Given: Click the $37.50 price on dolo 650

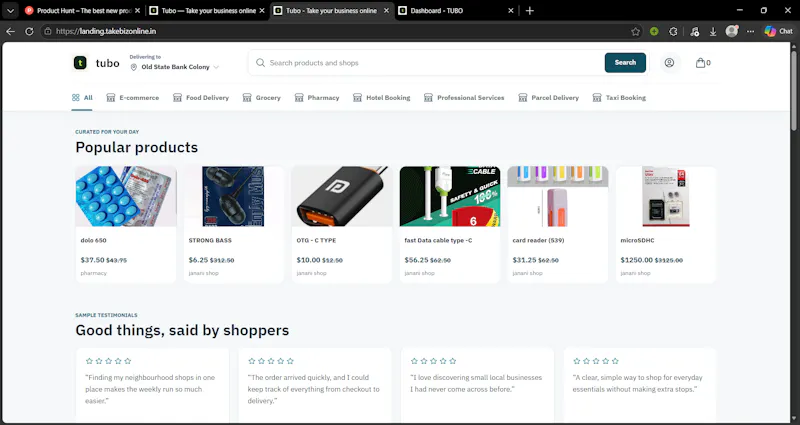Looking at the screenshot, I should coord(92,260).
